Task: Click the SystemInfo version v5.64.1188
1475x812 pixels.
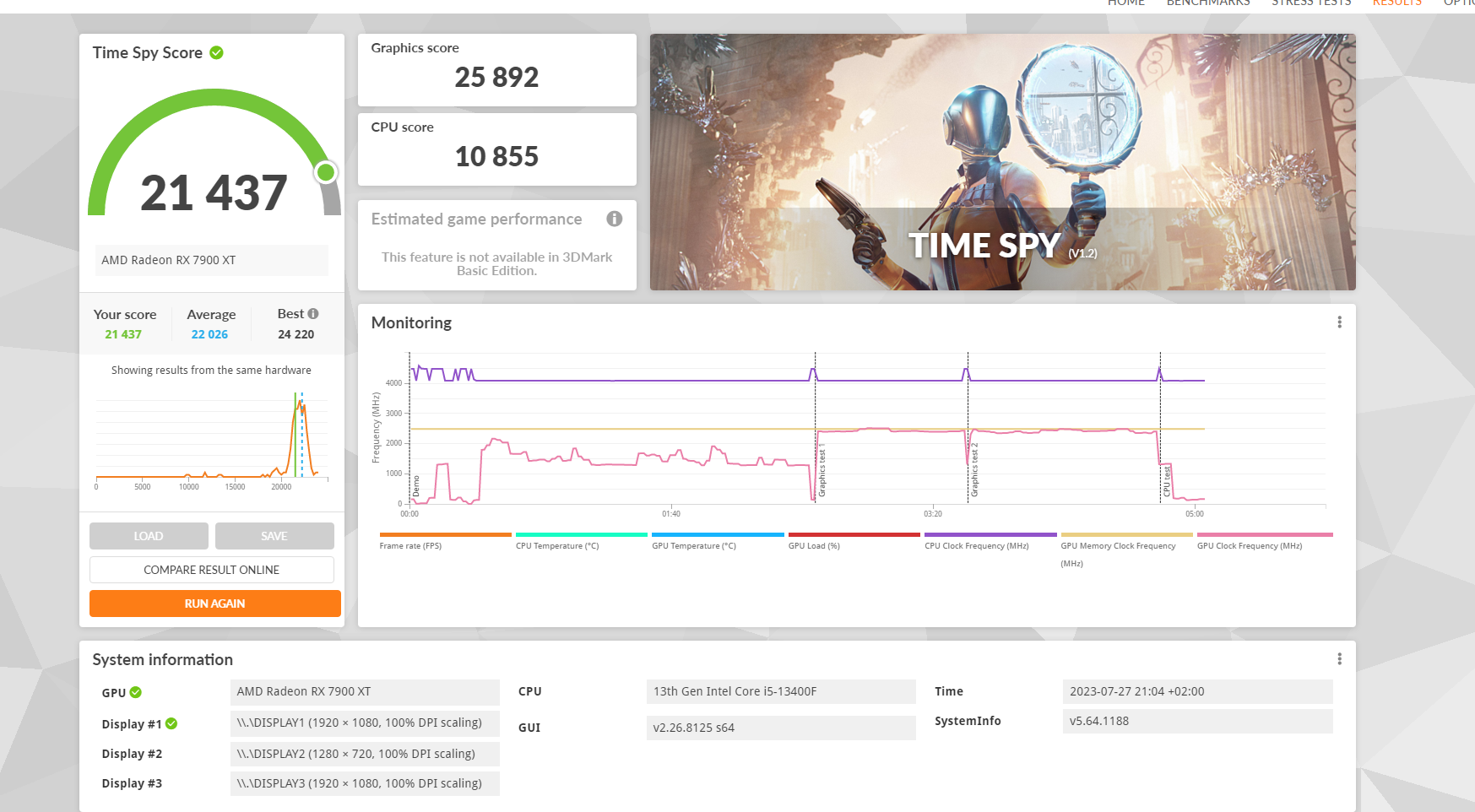Action: [1198, 721]
